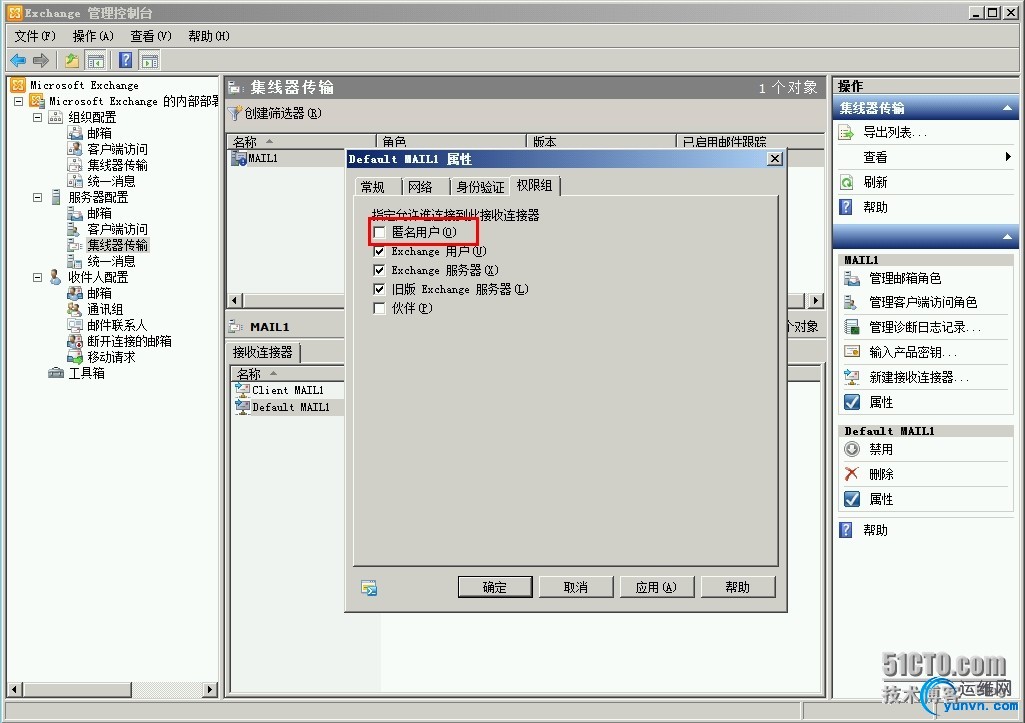Click the 应用 button
The image size is (1025, 723).
(656, 587)
